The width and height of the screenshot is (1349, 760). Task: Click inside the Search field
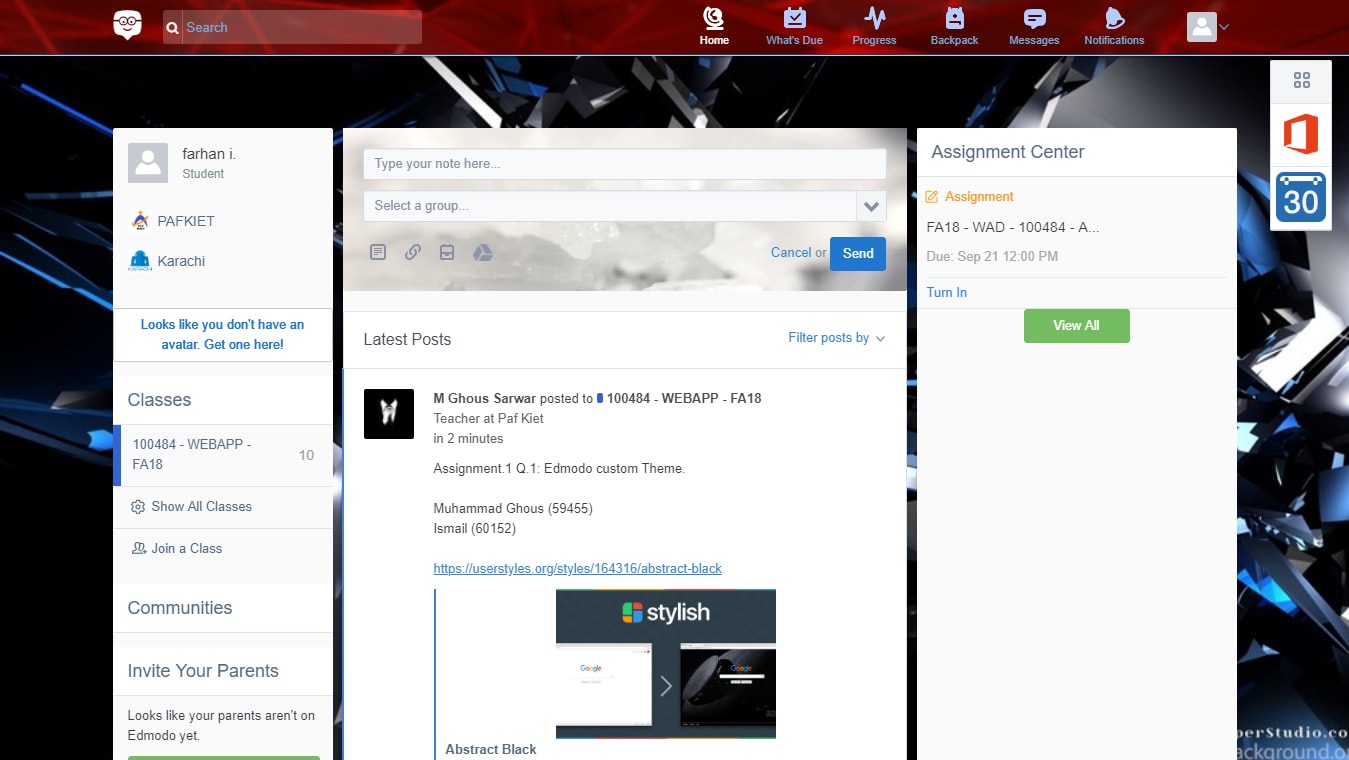(x=290, y=27)
